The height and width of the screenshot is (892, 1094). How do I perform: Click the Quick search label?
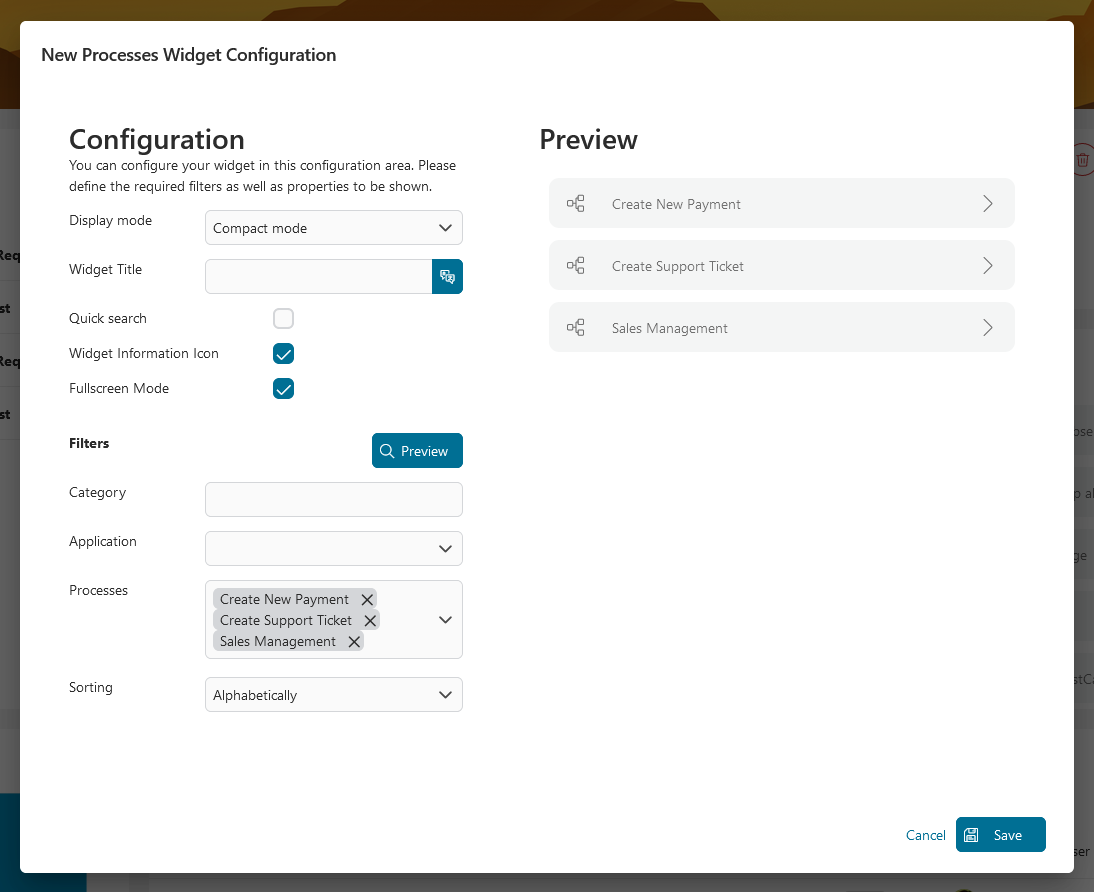coord(107,318)
